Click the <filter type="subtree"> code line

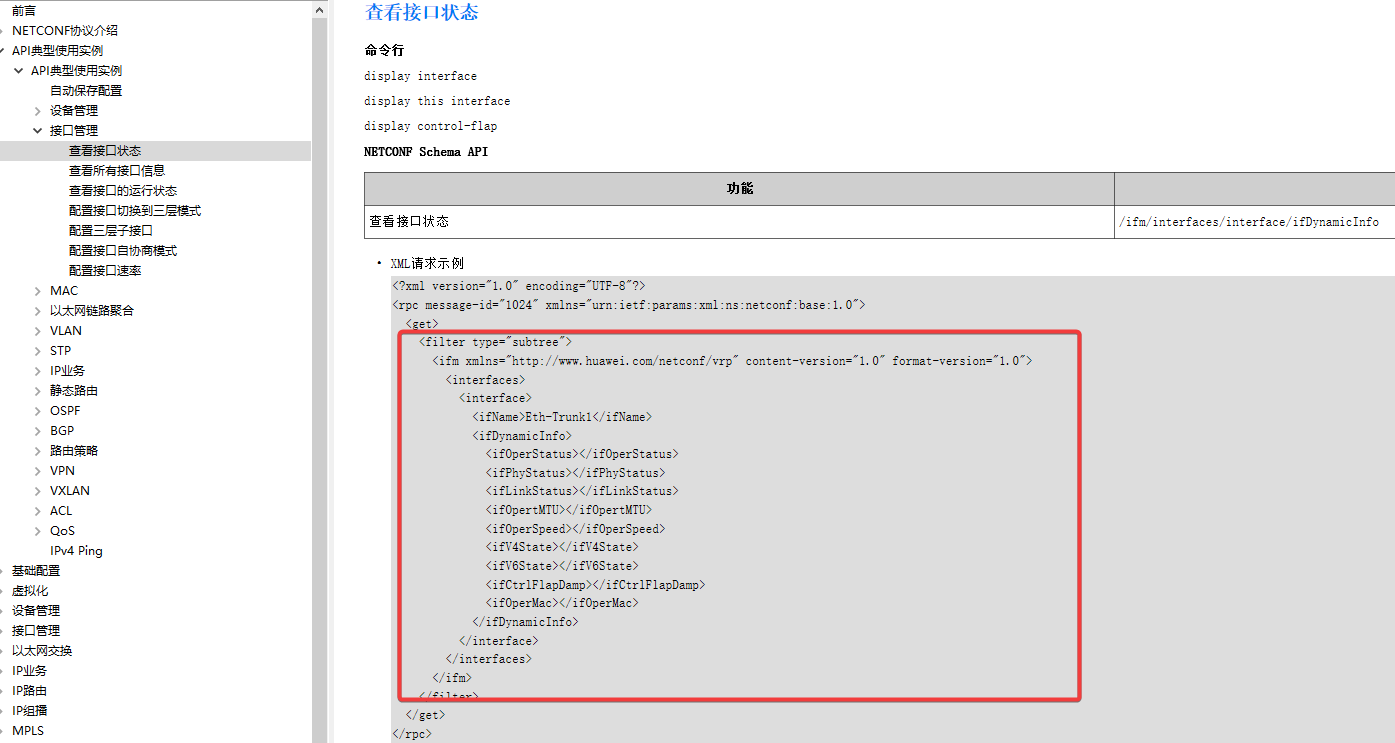[495, 342]
